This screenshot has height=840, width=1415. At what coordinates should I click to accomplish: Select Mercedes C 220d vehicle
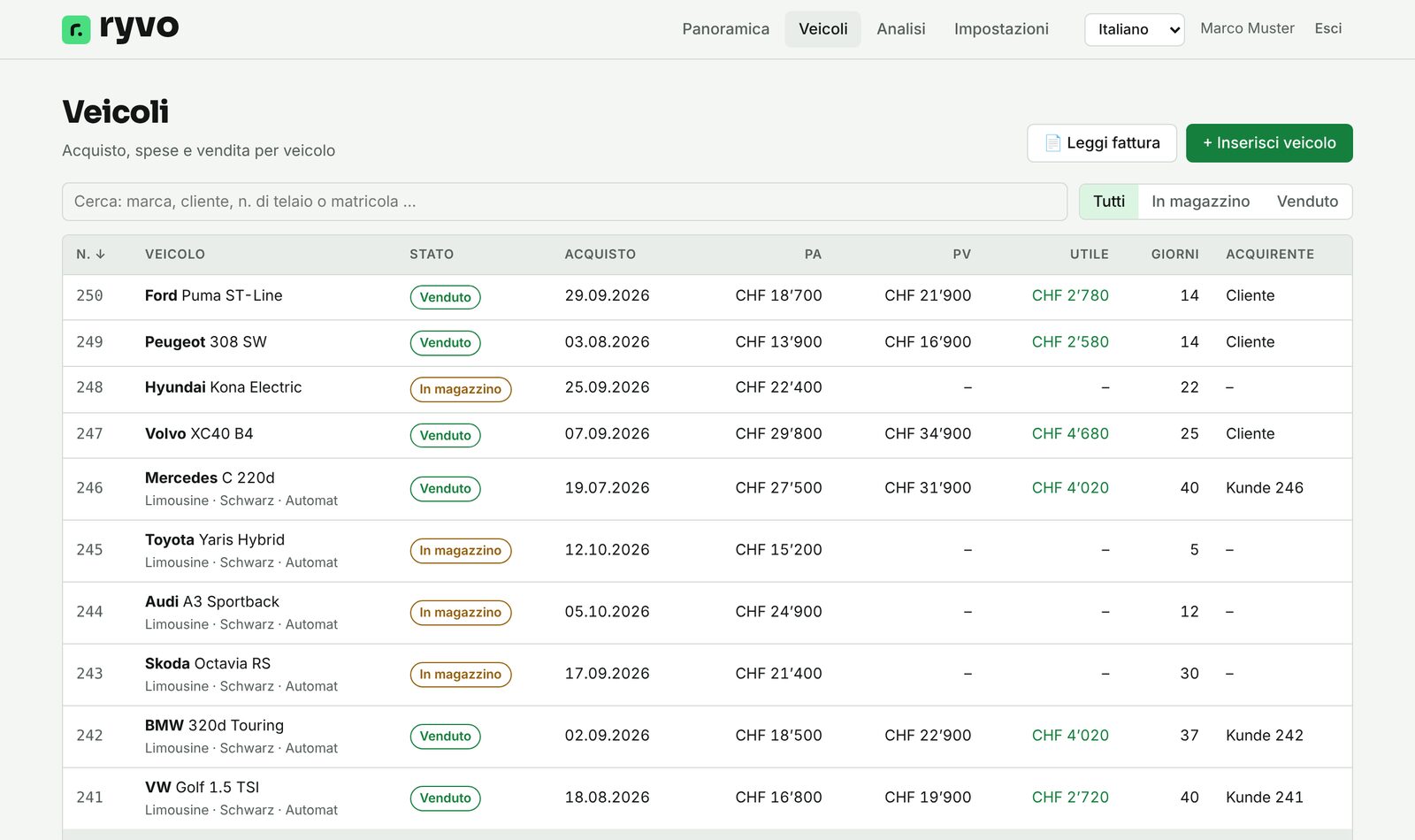coord(707,489)
